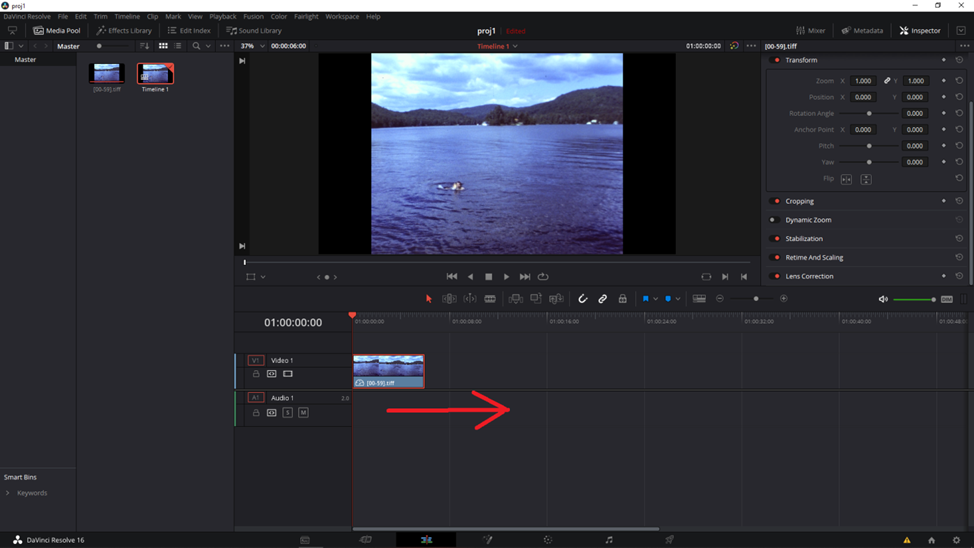Activate the Dynamic Trim Mode tool
The image size is (974, 548).
tap(470, 299)
